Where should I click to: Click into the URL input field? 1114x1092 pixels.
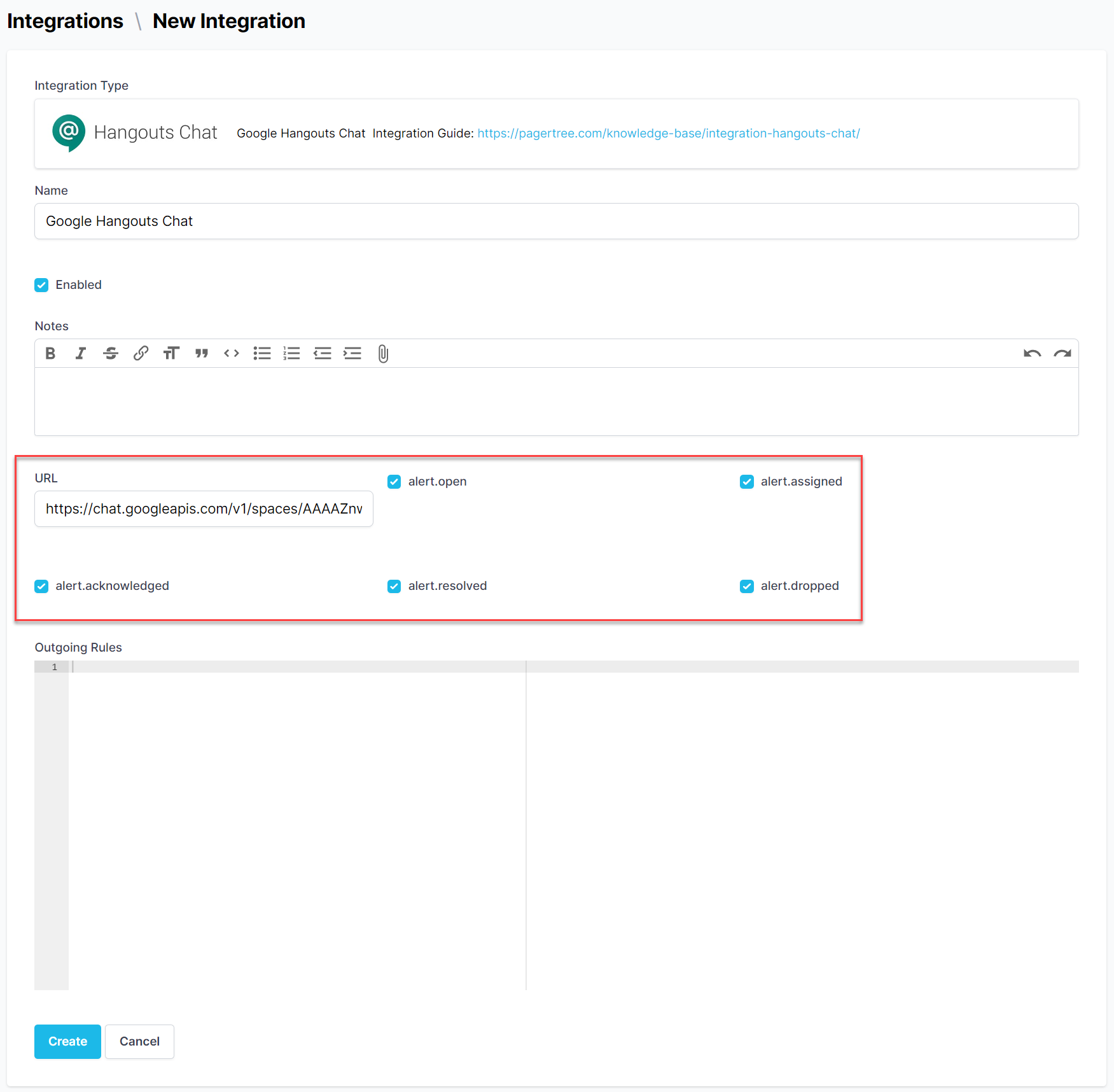(x=204, y=509)
